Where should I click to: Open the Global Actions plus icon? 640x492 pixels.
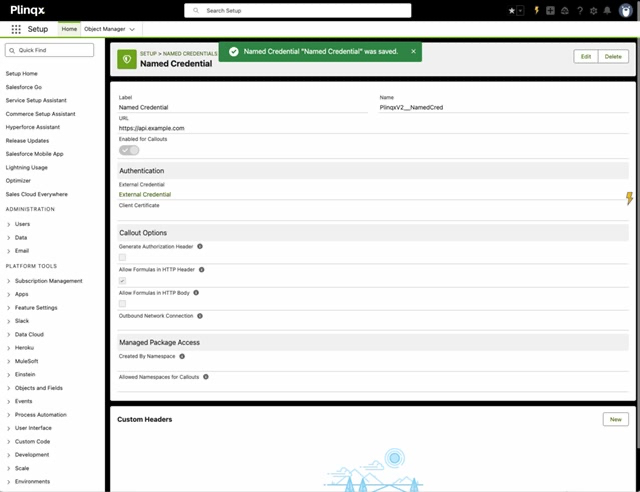pyautogui.click(x=550, y=11)
